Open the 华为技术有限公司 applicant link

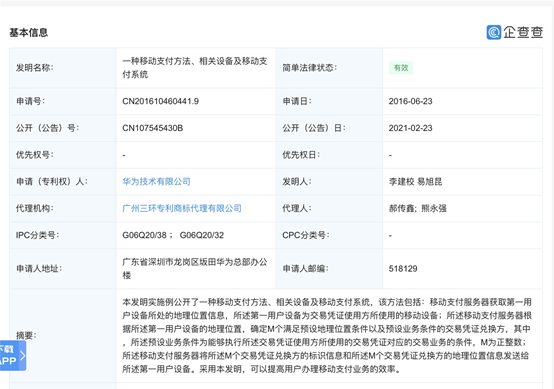156,182
